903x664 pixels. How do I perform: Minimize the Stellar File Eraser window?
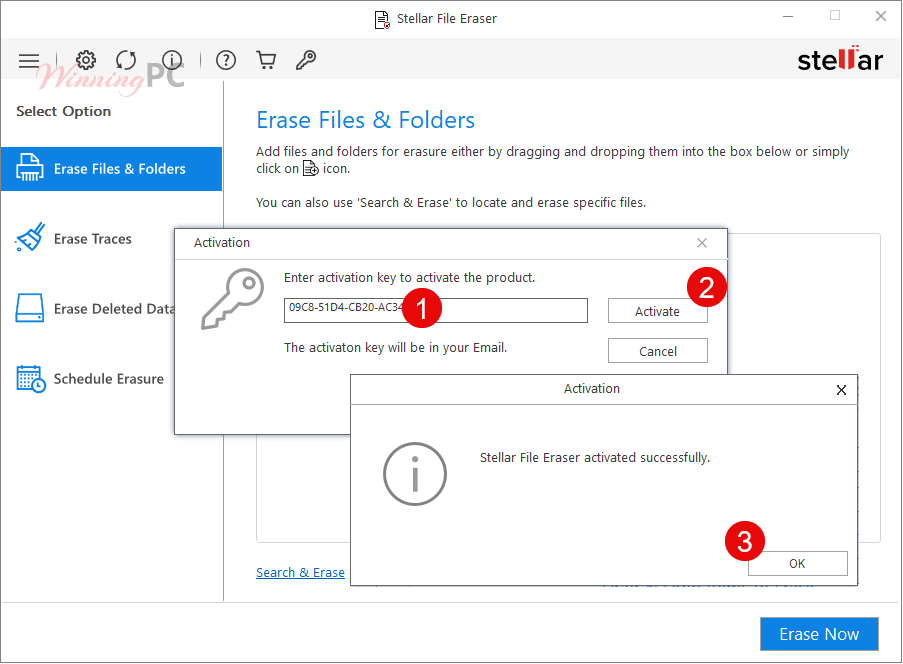(788, 17)
